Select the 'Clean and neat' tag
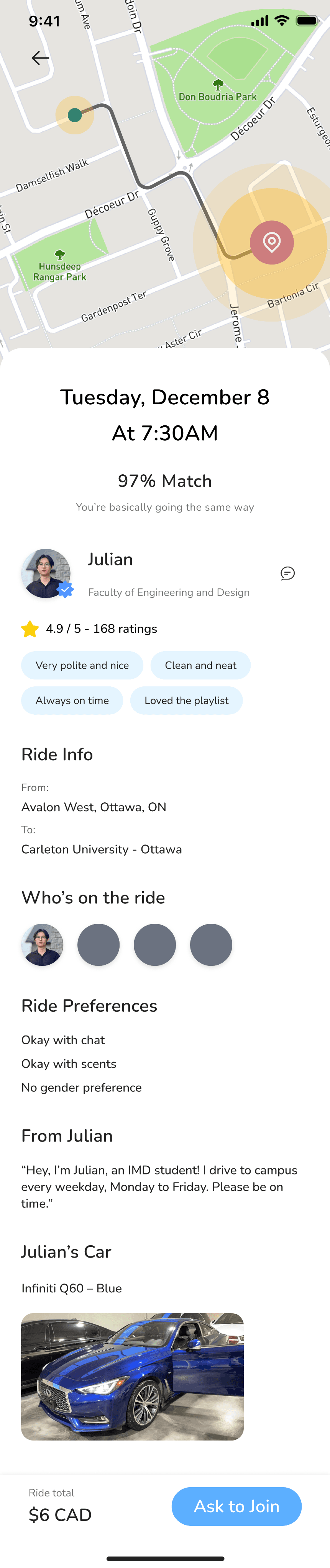The height and width of the screenshot is (1568, 330). (x=201, y=665)
